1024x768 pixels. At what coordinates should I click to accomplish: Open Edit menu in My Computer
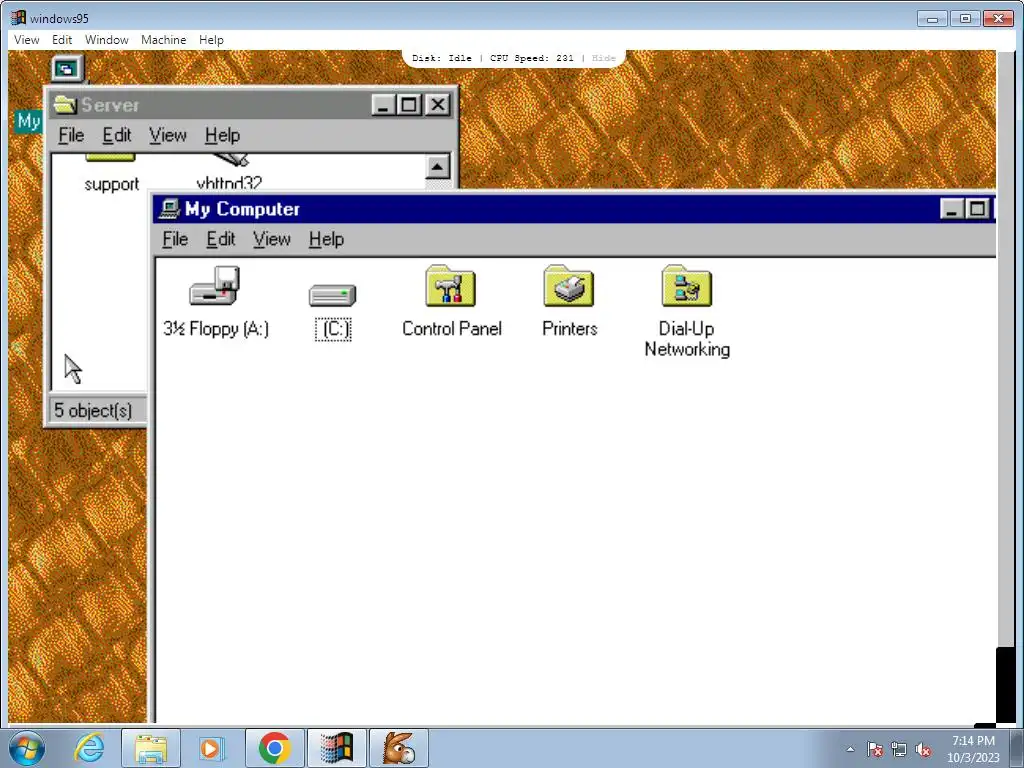pos(221,239)
